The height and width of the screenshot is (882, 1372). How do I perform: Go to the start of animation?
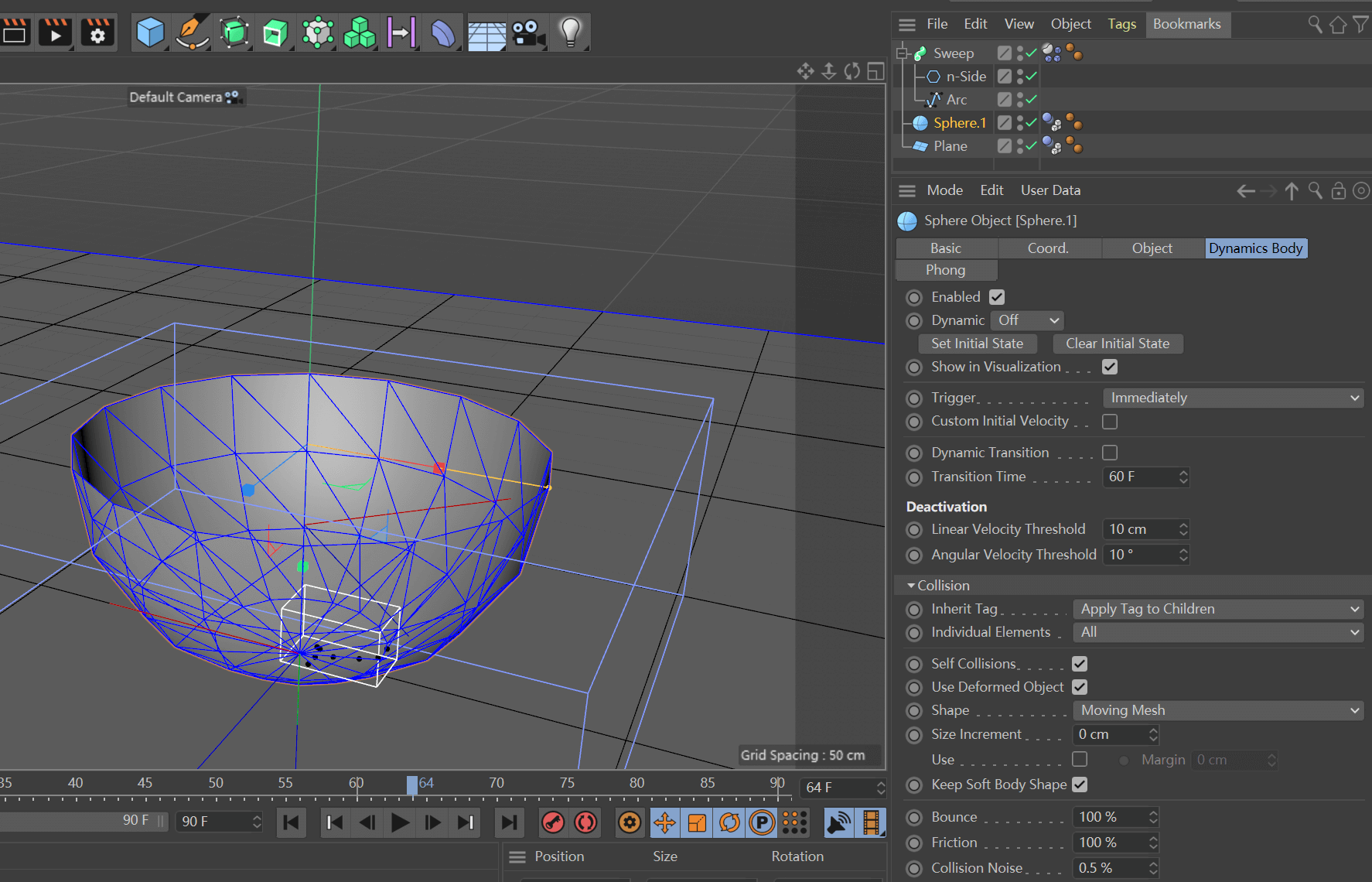tap(292, 822)
